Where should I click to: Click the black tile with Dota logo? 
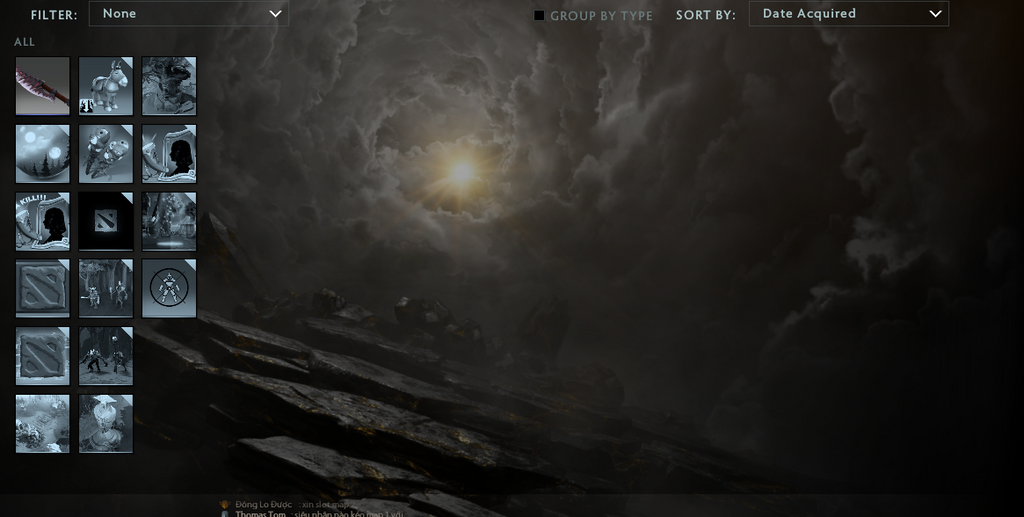(x=106, y=221)
